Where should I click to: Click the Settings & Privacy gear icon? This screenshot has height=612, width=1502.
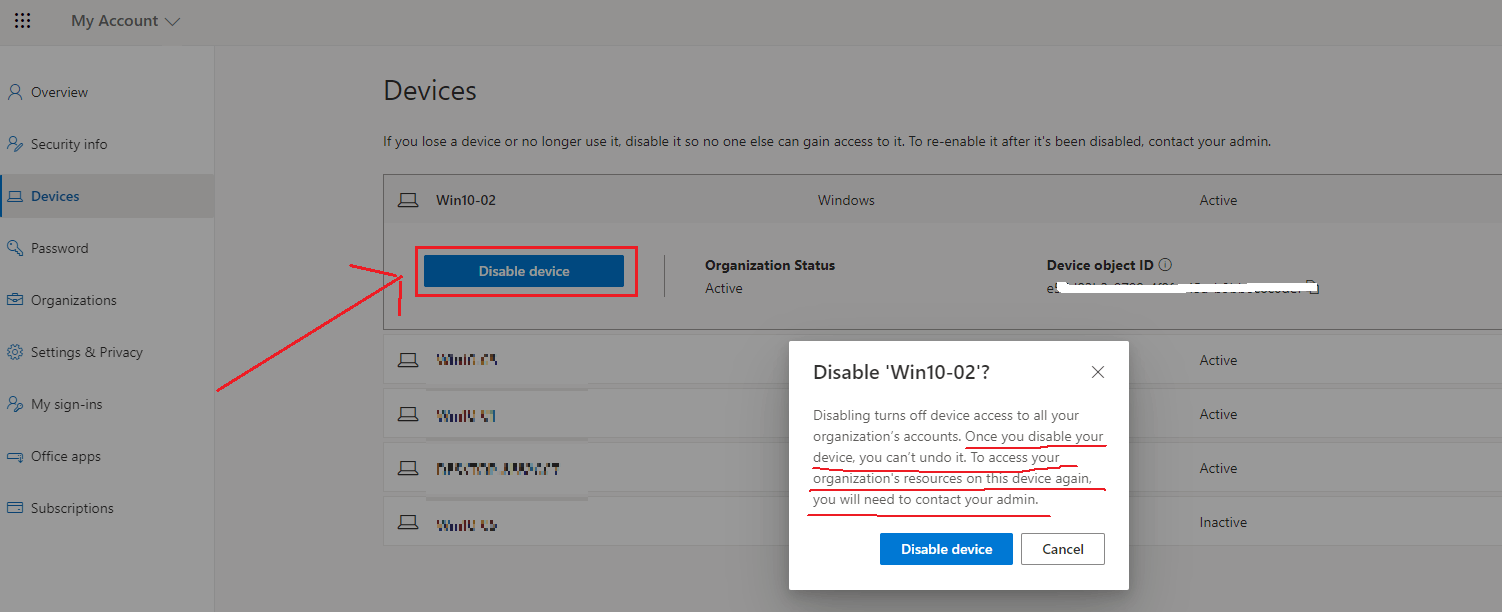(15, 352)
